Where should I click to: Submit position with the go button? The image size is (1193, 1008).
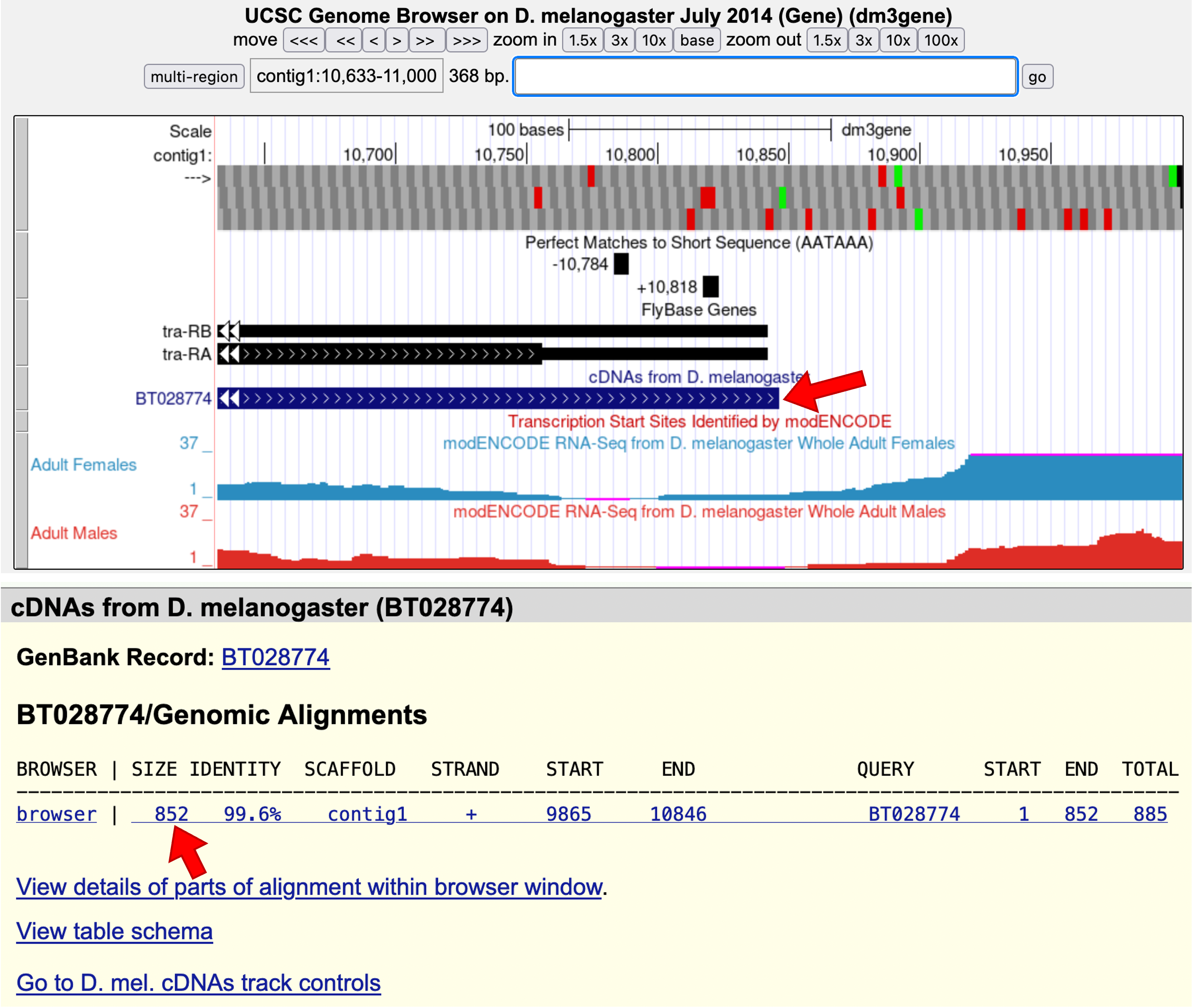point(1037,76)
